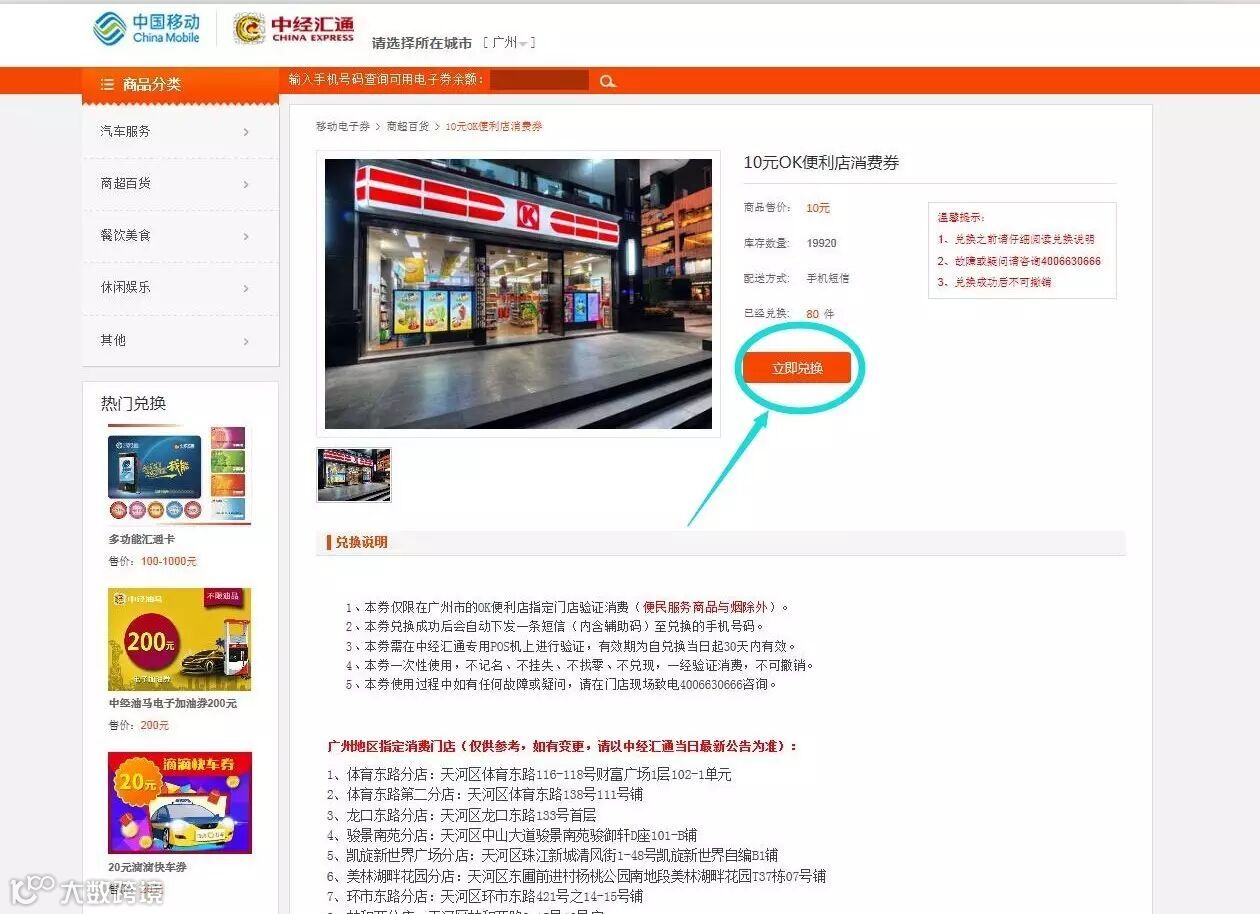
Task: Click 中经油马电子加油券200元 title
Action: (173, 703)
